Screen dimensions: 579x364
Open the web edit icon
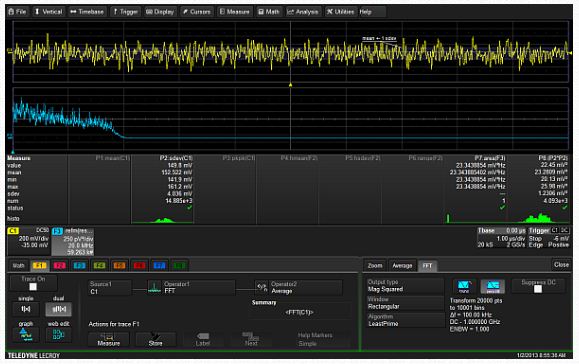58,334
